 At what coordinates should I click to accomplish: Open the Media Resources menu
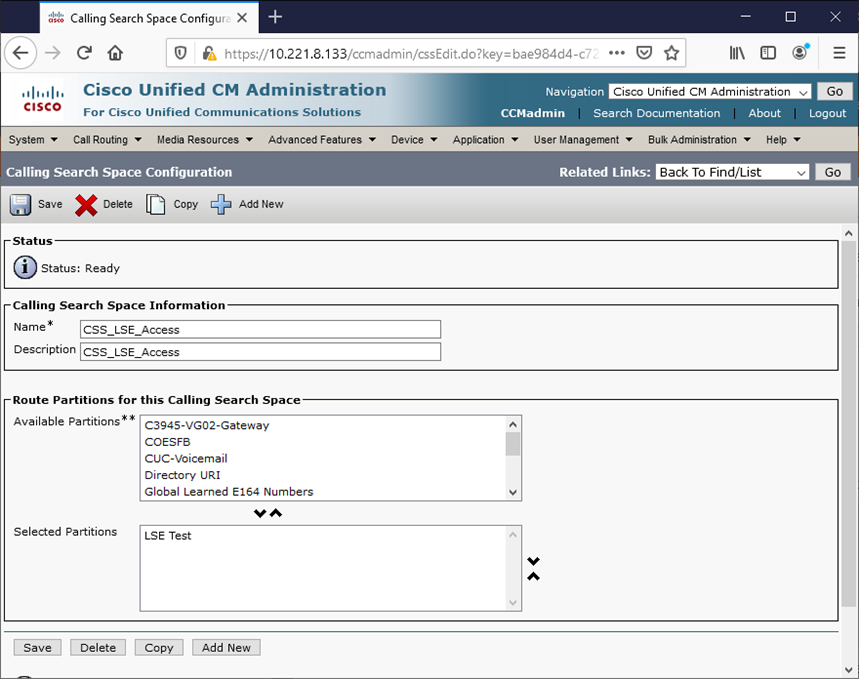[x=205, y=140]
